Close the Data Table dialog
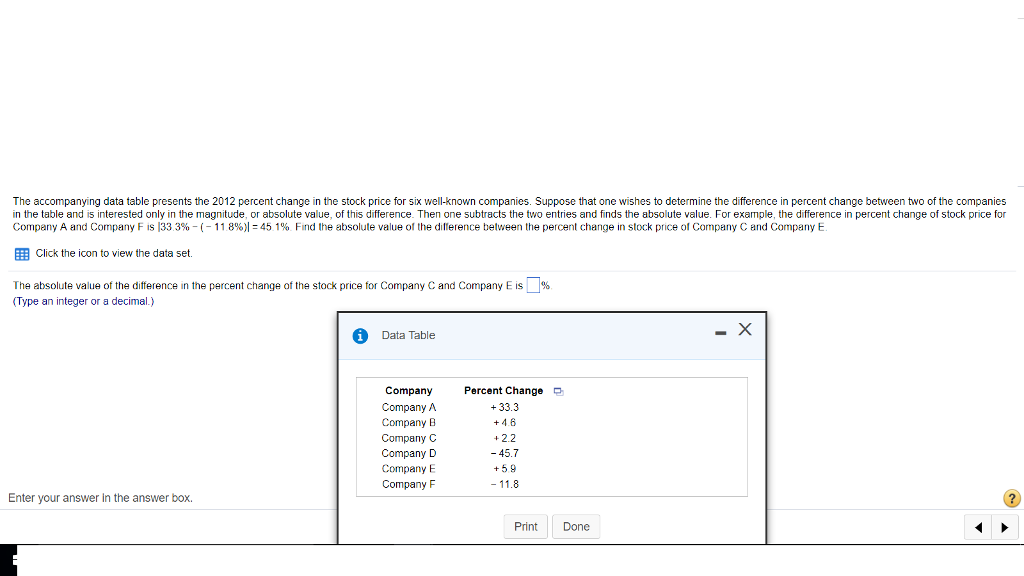This screenshot has width=1024, height=576. click(744, 331)
